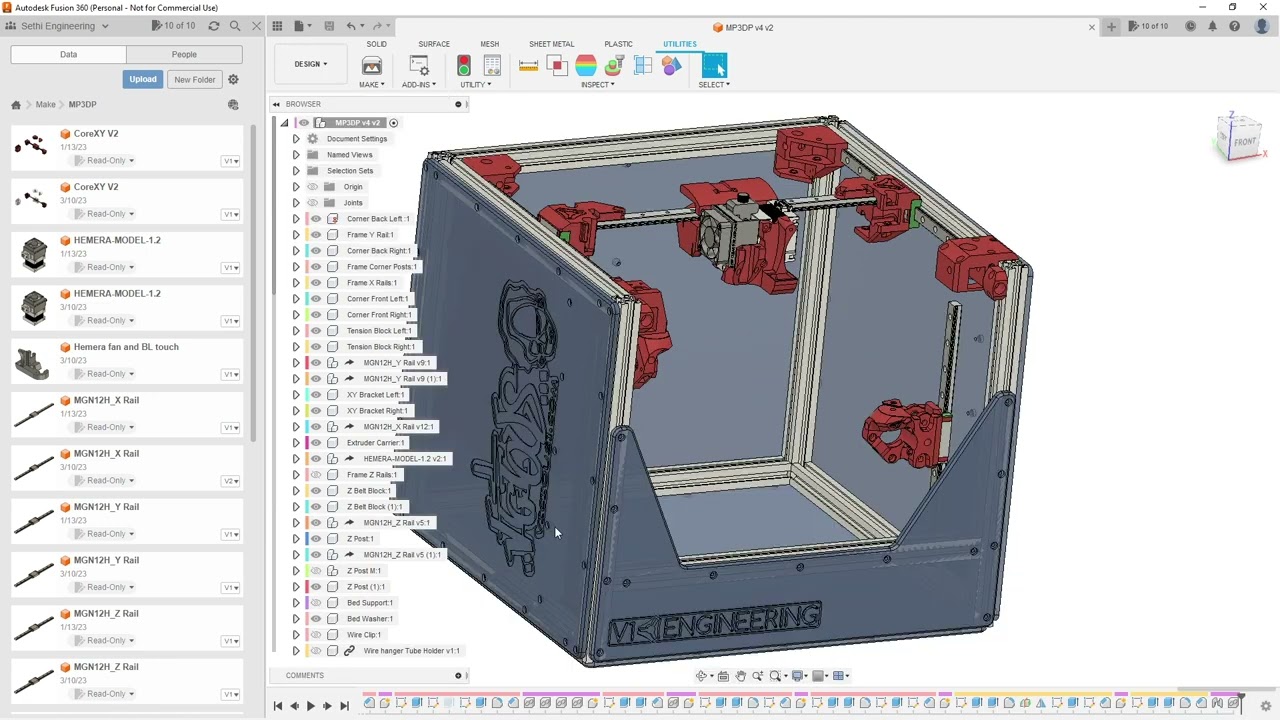The image size is (1280, 720).
Task: Click the ViewCube FRONT face
Action: click(1244, 141)
